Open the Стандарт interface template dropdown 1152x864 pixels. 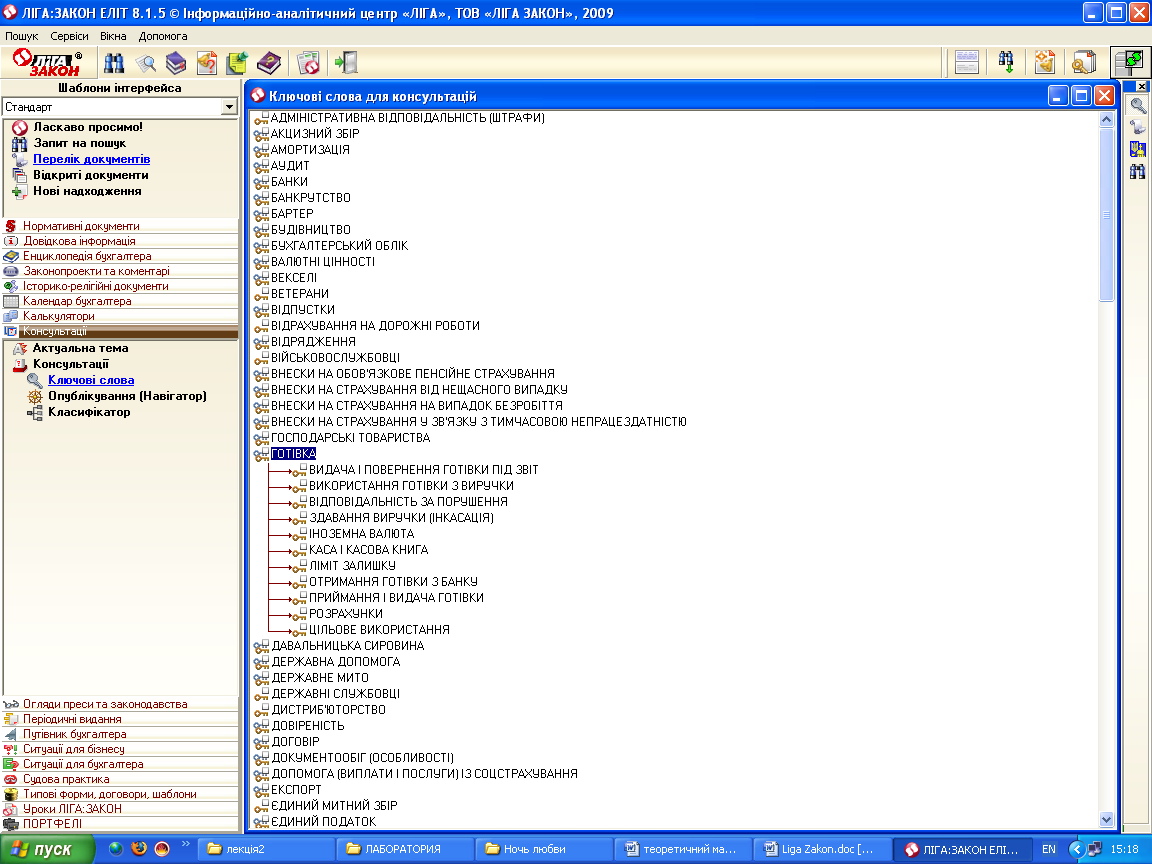tap(229, 107)
